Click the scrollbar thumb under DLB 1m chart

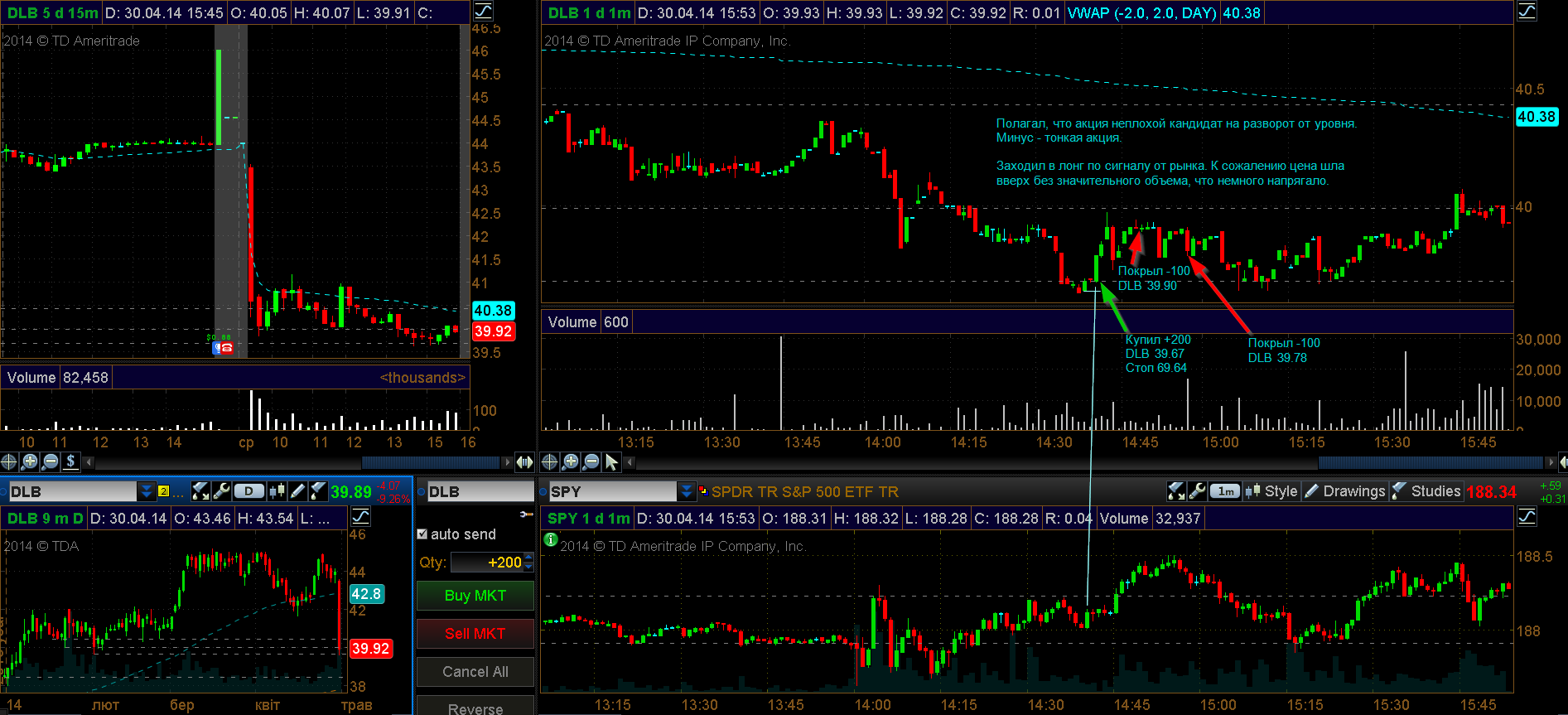point(1430,461)
